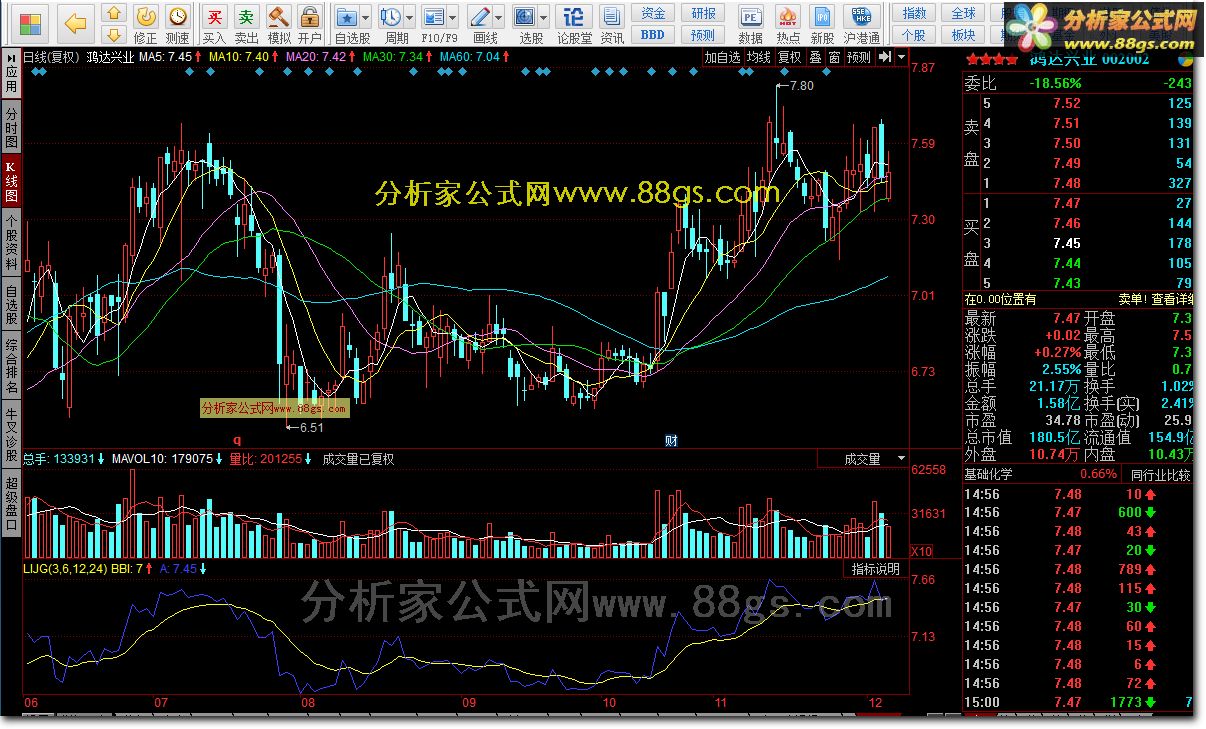Viewport: 1206px width, 729px height.
Task: Click 加自选 to add to watchlist
Action: click(723, 57)
